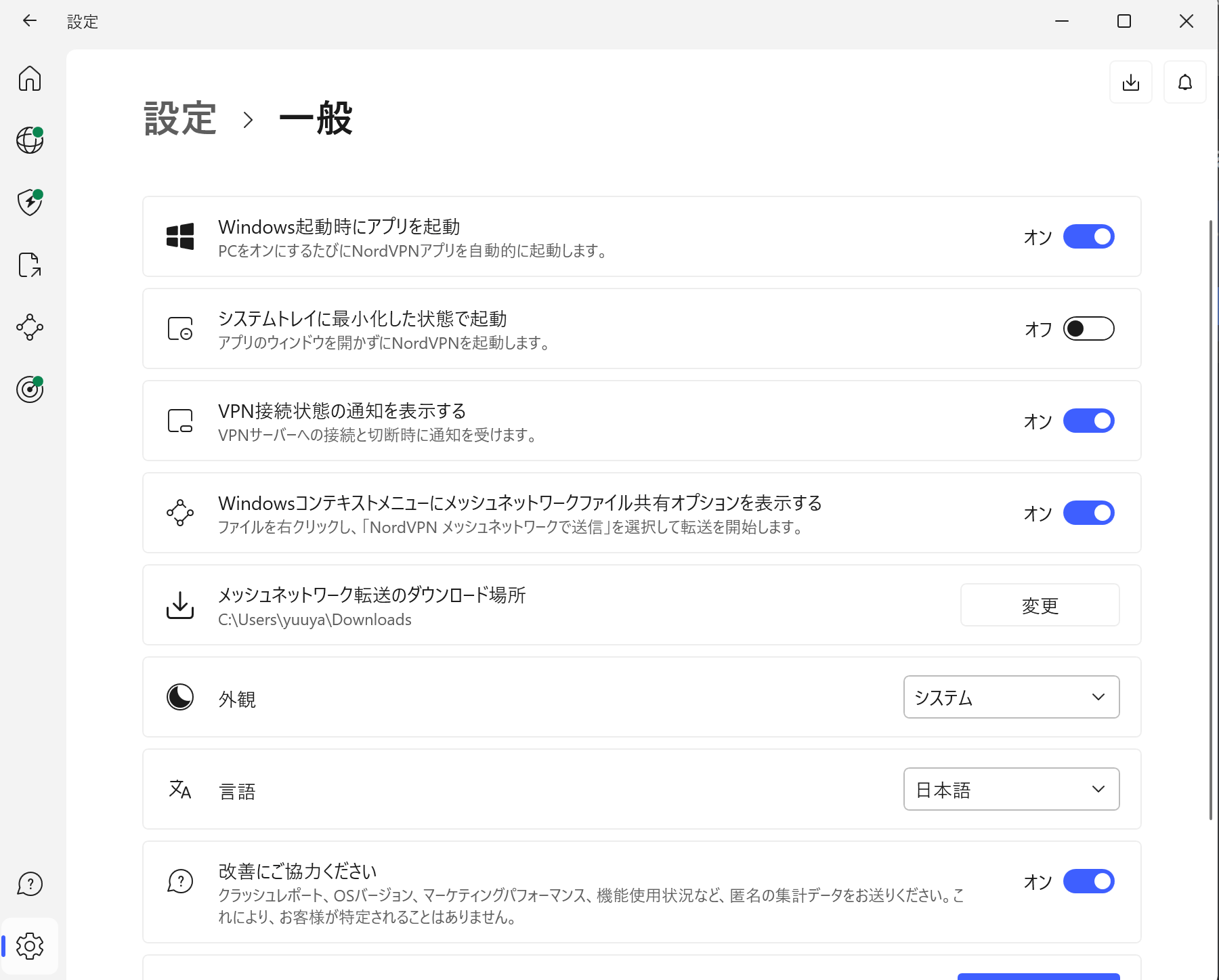Open the help chat bubble icon

coord(30,884)
